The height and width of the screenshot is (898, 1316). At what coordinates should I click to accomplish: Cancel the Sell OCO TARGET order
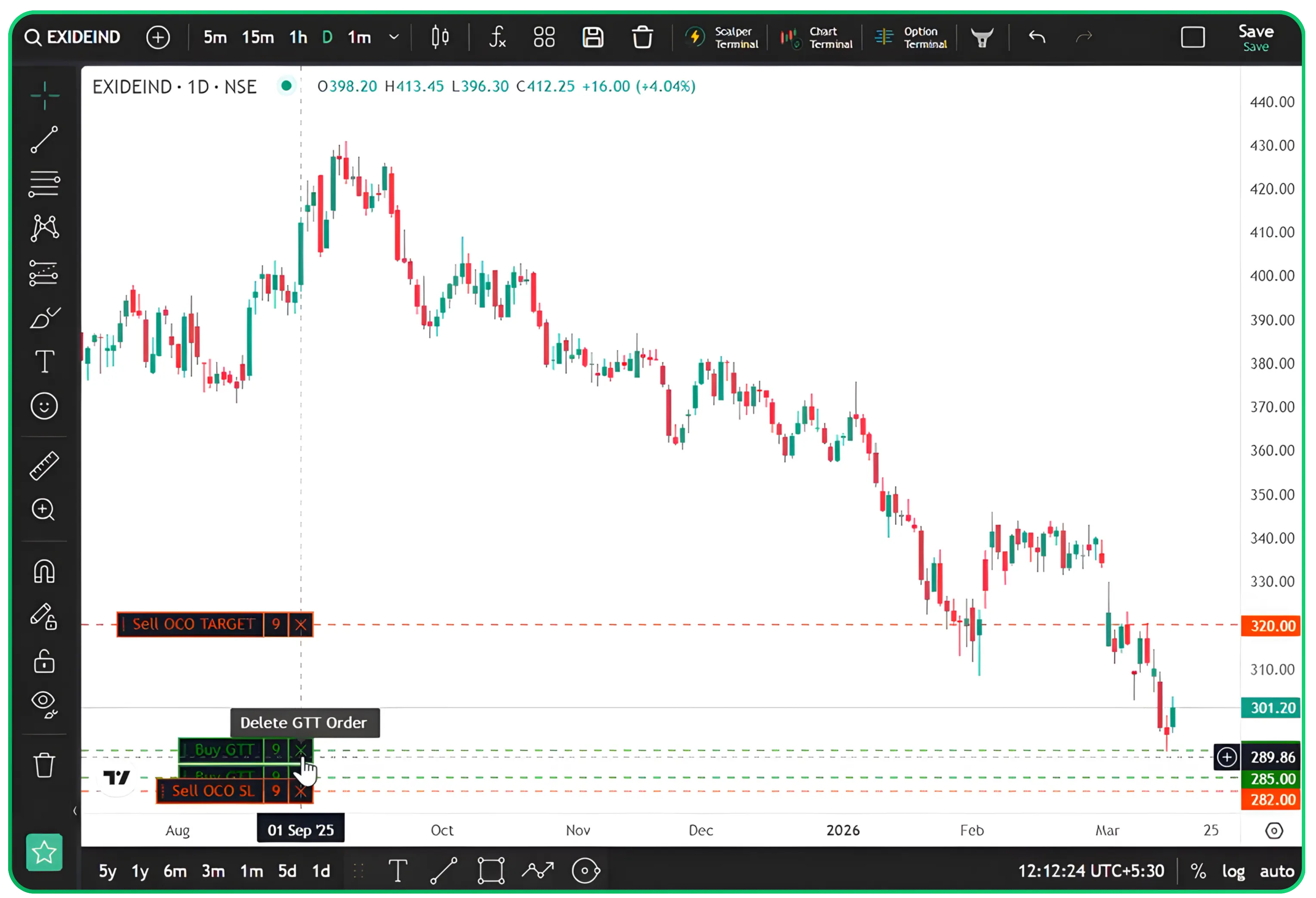point(301,624)
